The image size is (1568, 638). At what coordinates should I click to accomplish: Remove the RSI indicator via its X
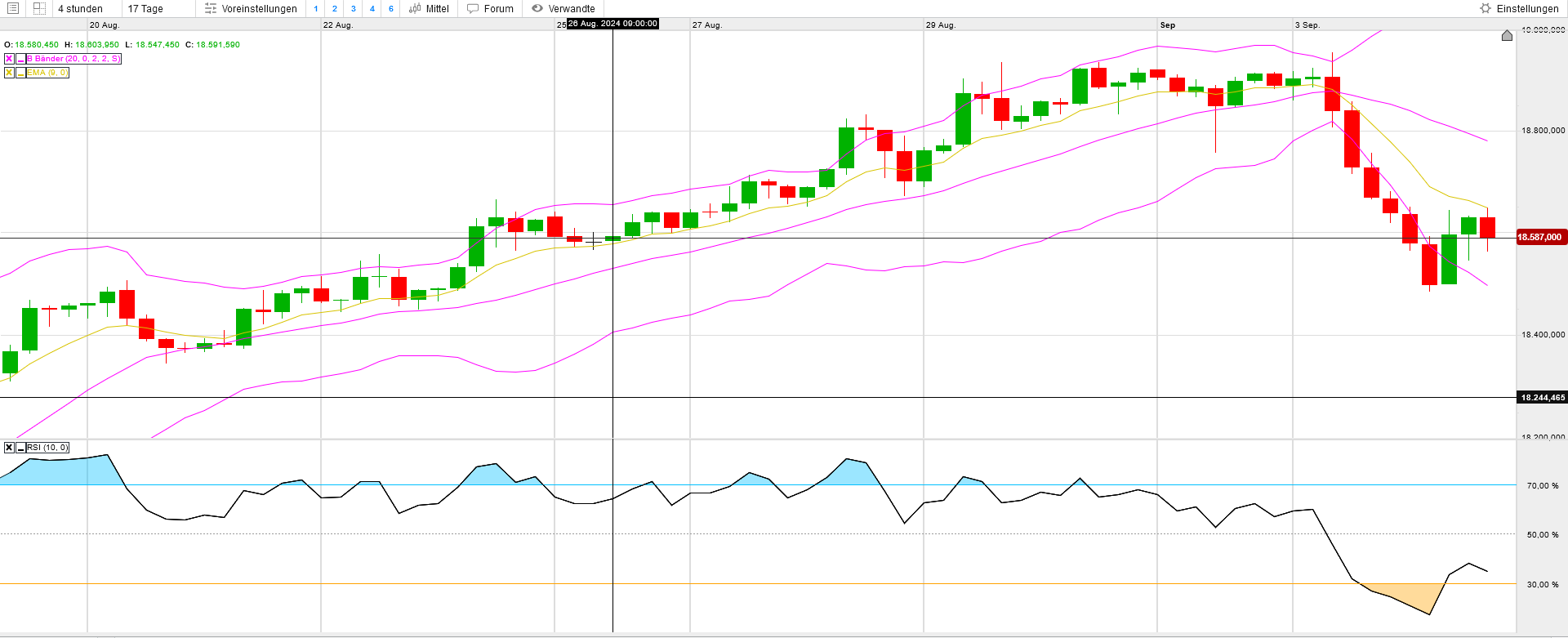(x=9, y=448)
